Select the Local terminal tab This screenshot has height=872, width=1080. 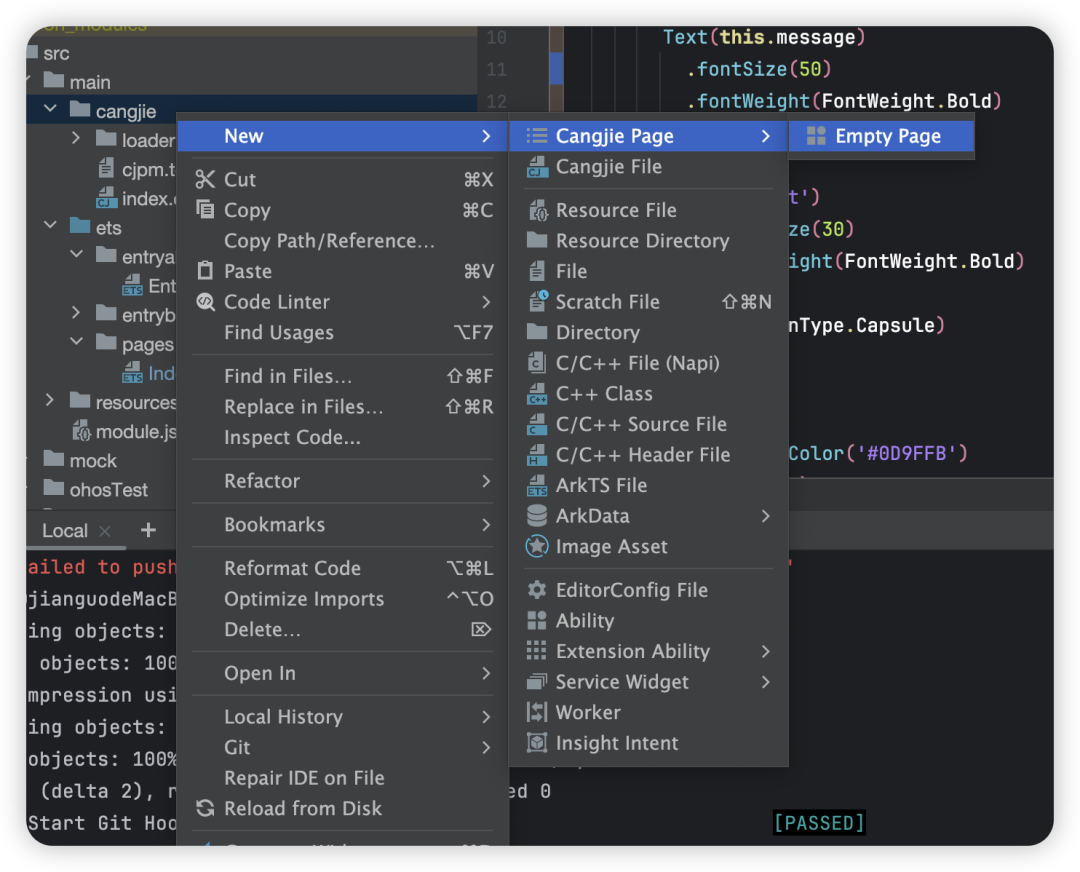[x=65, y=531]
